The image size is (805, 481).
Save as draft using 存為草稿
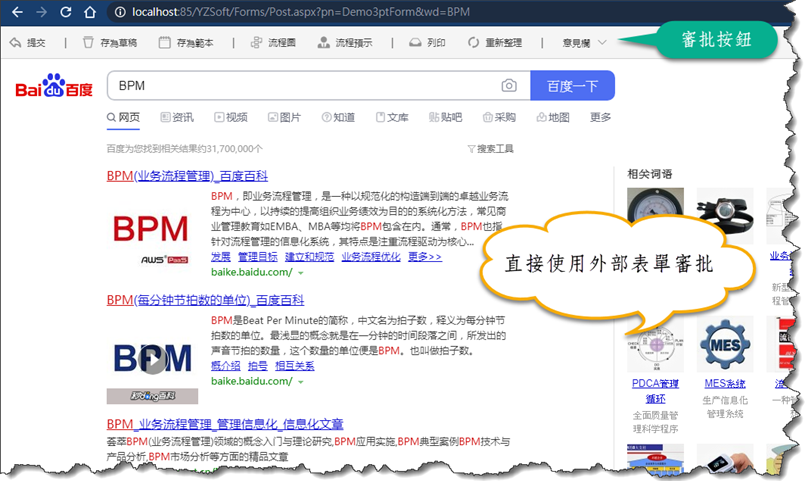(110, 43)
